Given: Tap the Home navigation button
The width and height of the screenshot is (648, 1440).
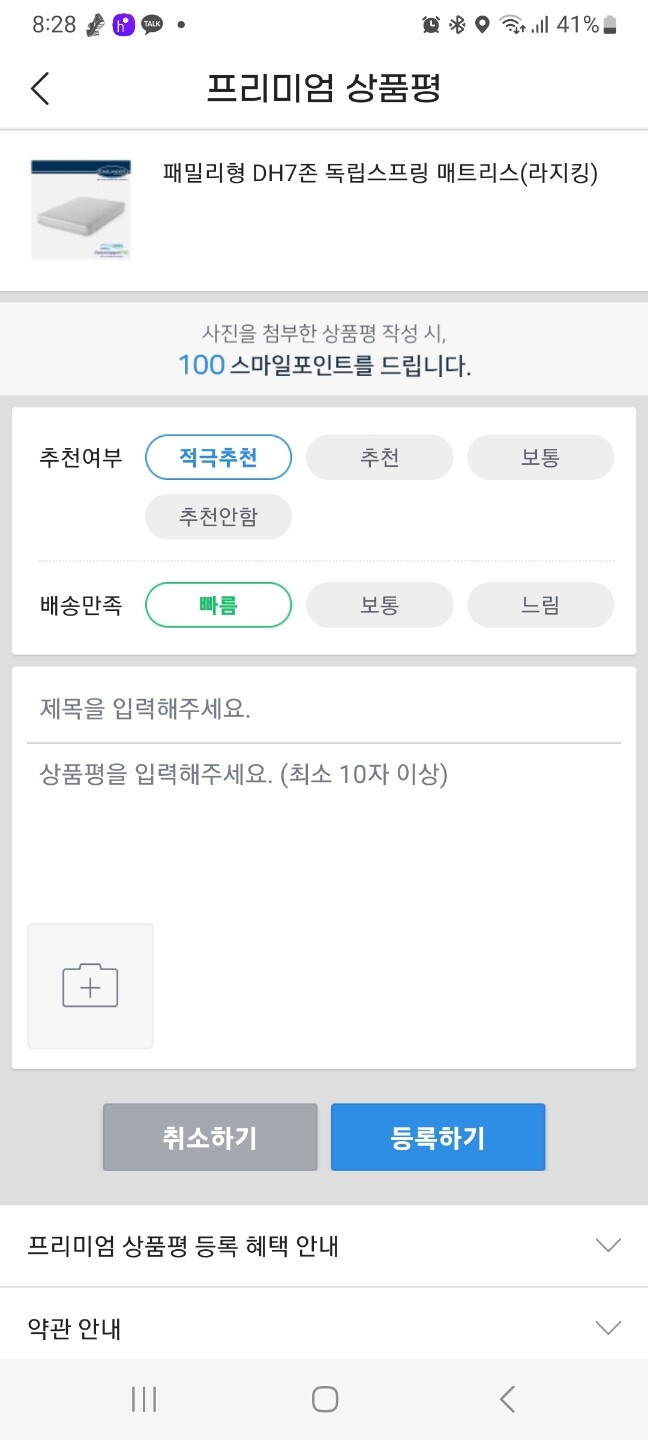Looking at the screenshot, I should 323,1400.
